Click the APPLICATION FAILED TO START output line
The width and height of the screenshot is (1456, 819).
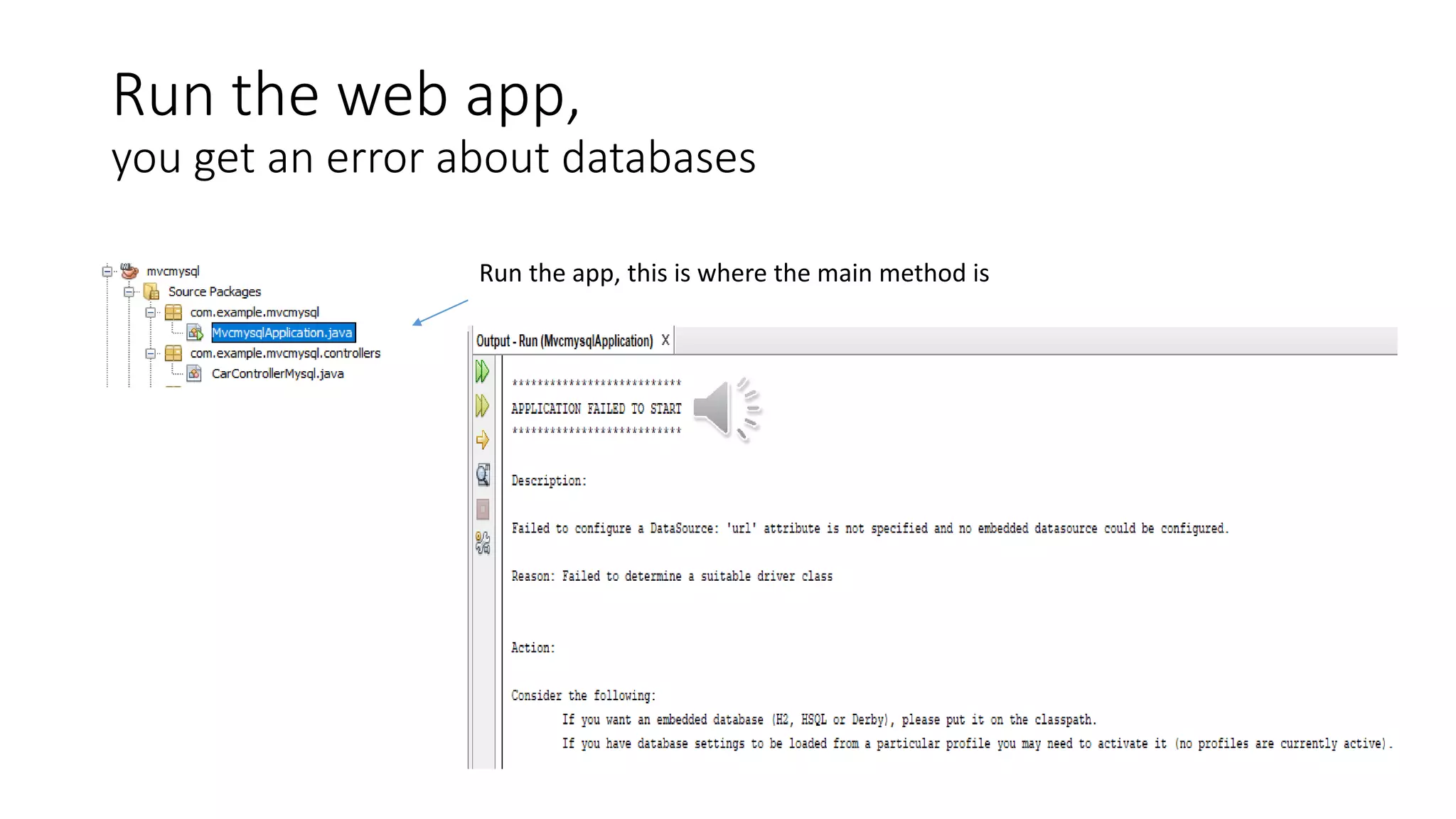pyautogui.click(x=596, y=409)
